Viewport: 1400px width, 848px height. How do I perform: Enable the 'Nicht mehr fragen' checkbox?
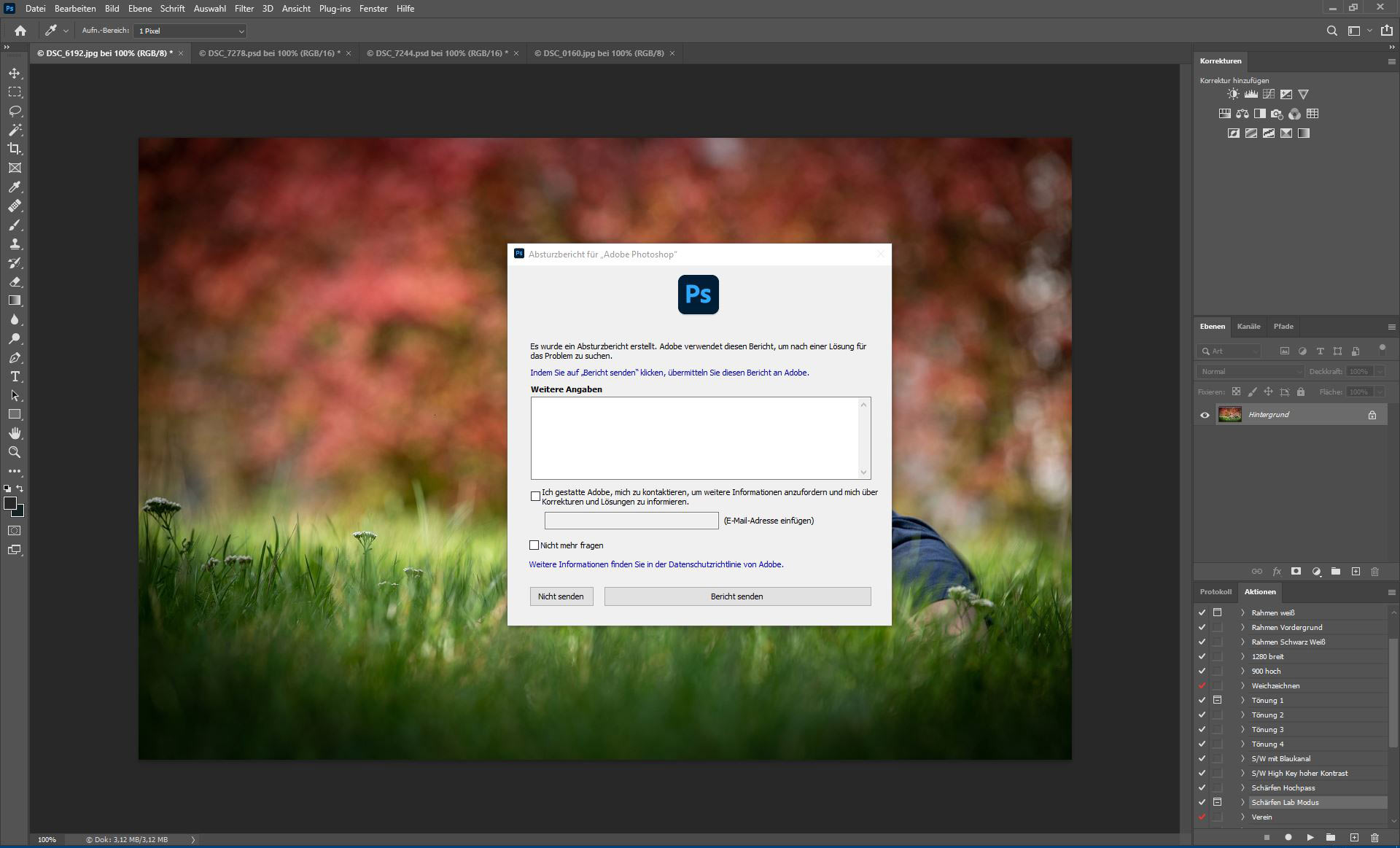pos(534,545)
